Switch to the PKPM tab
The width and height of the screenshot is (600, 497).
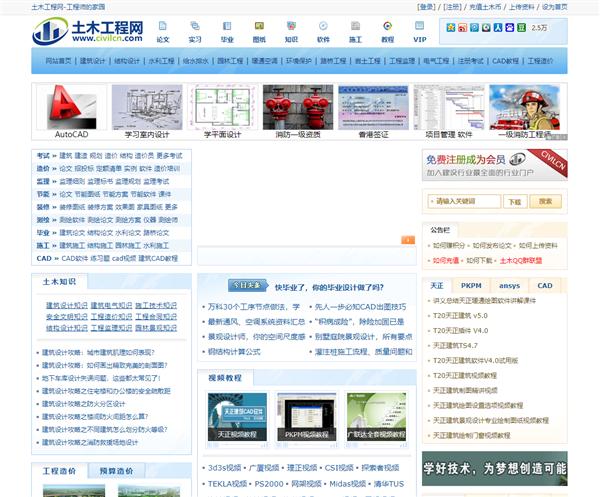coord(471,286)
